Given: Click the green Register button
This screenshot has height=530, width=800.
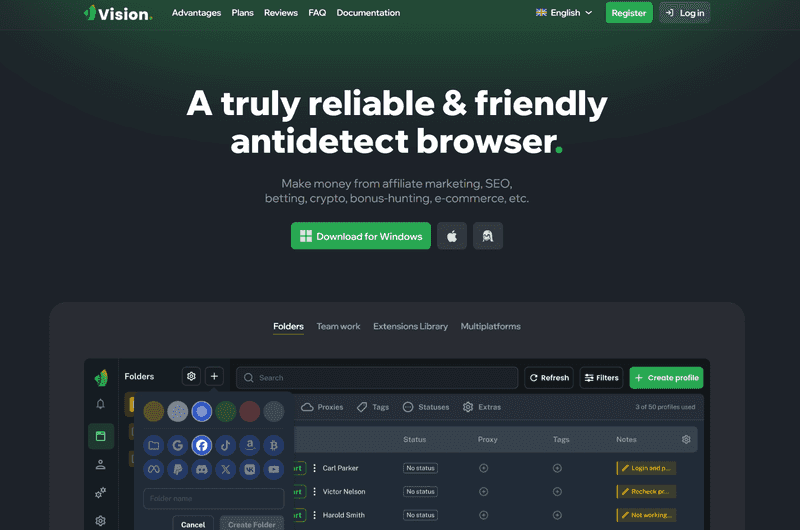Looking at the screenshot, I should 629,13.
